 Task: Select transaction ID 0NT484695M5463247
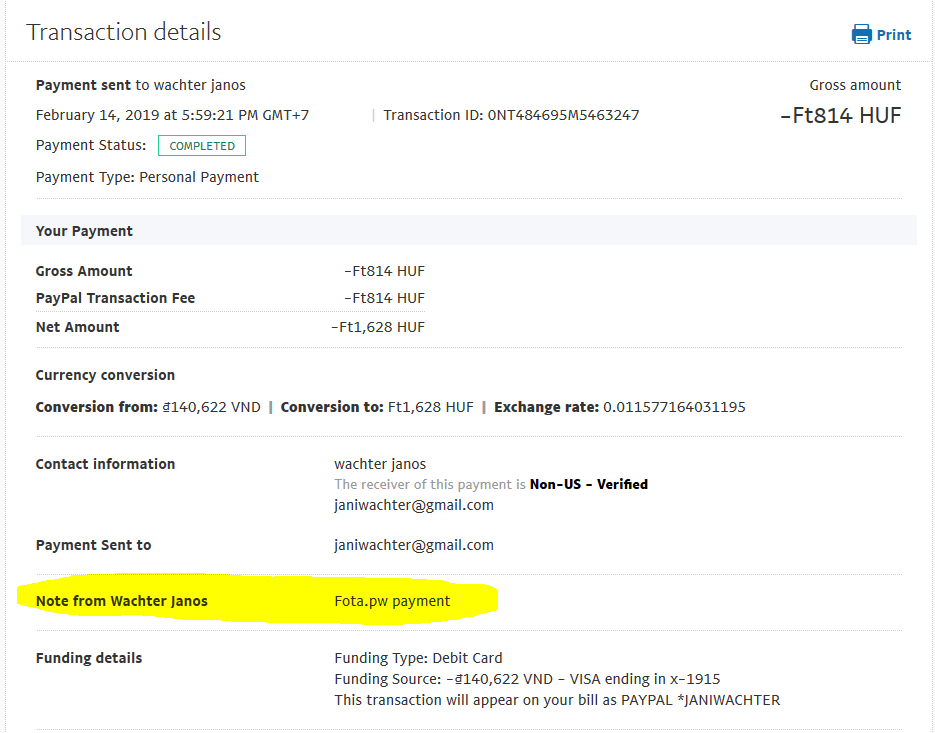[563, 115]
